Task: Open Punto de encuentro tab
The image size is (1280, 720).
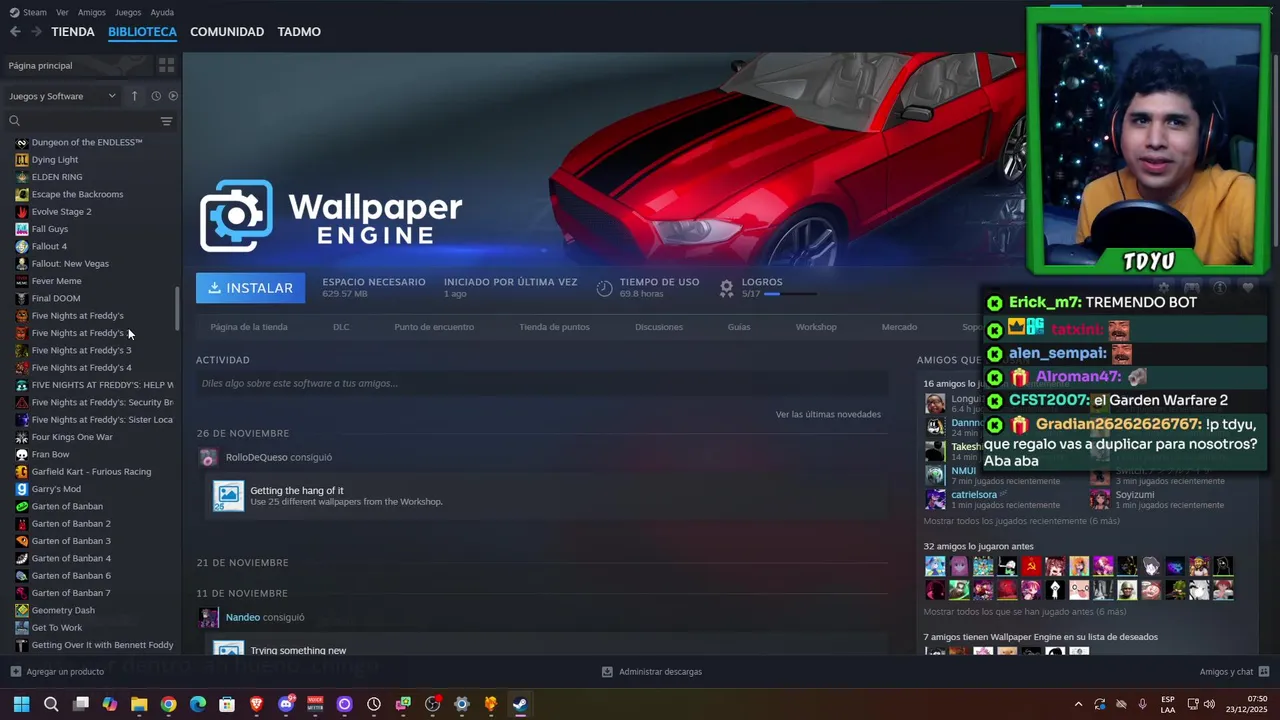Action: [434, 327]
